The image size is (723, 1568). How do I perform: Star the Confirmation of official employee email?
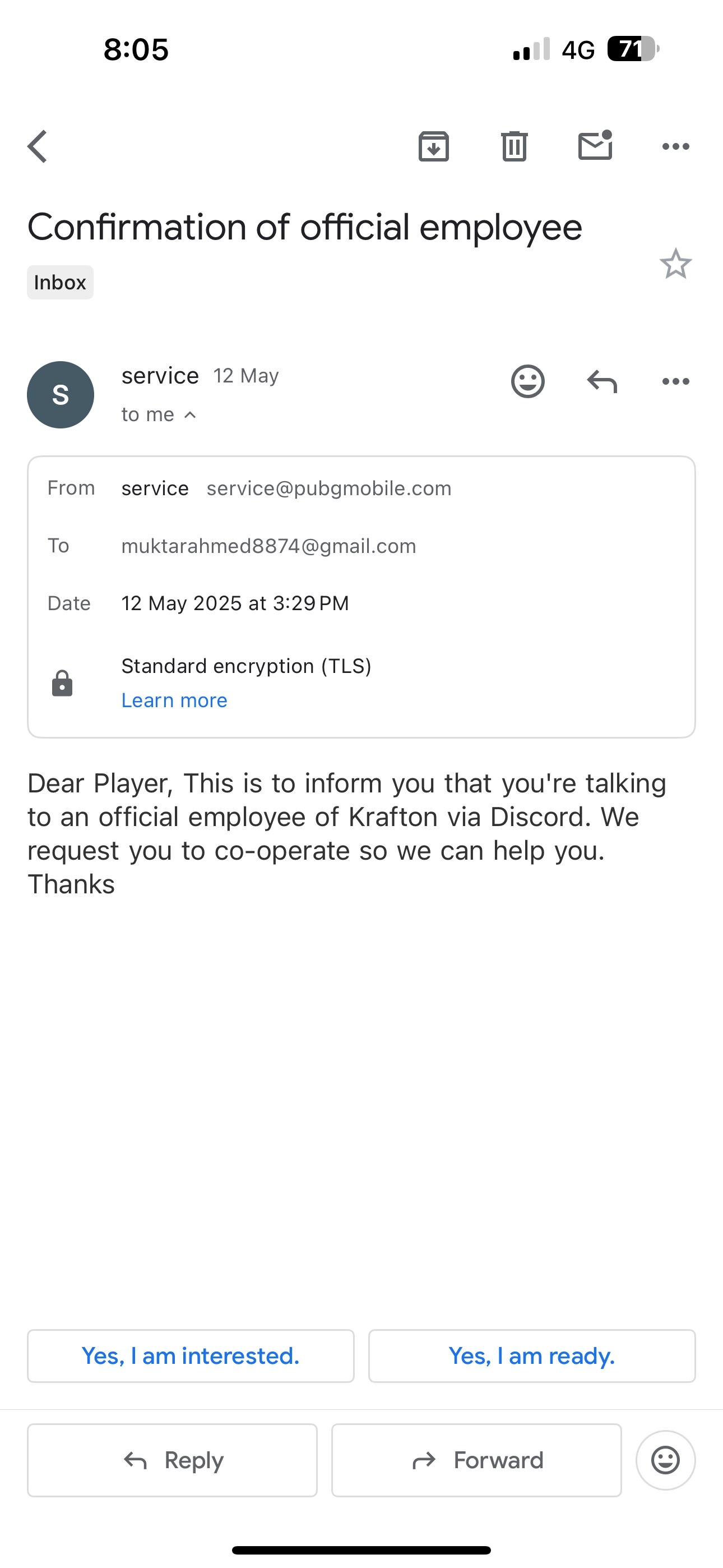(675, 264)
